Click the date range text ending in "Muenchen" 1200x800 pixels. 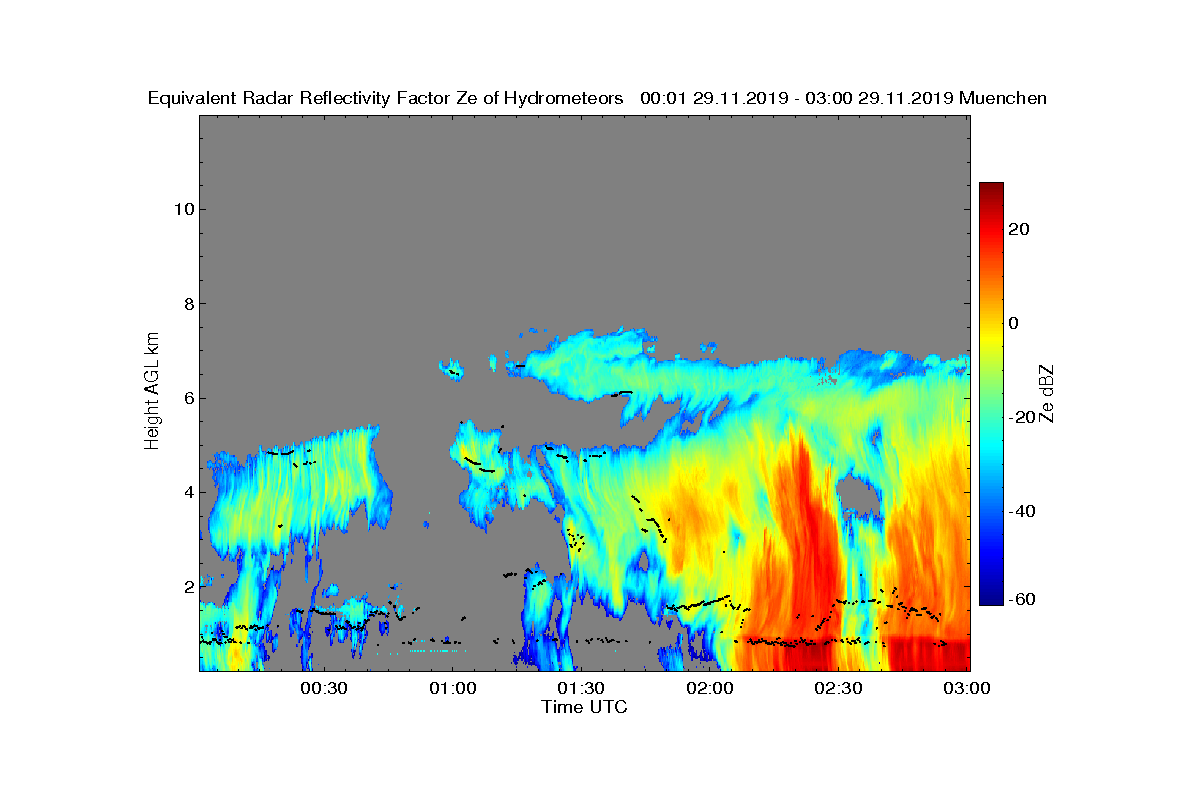point(843,98)
